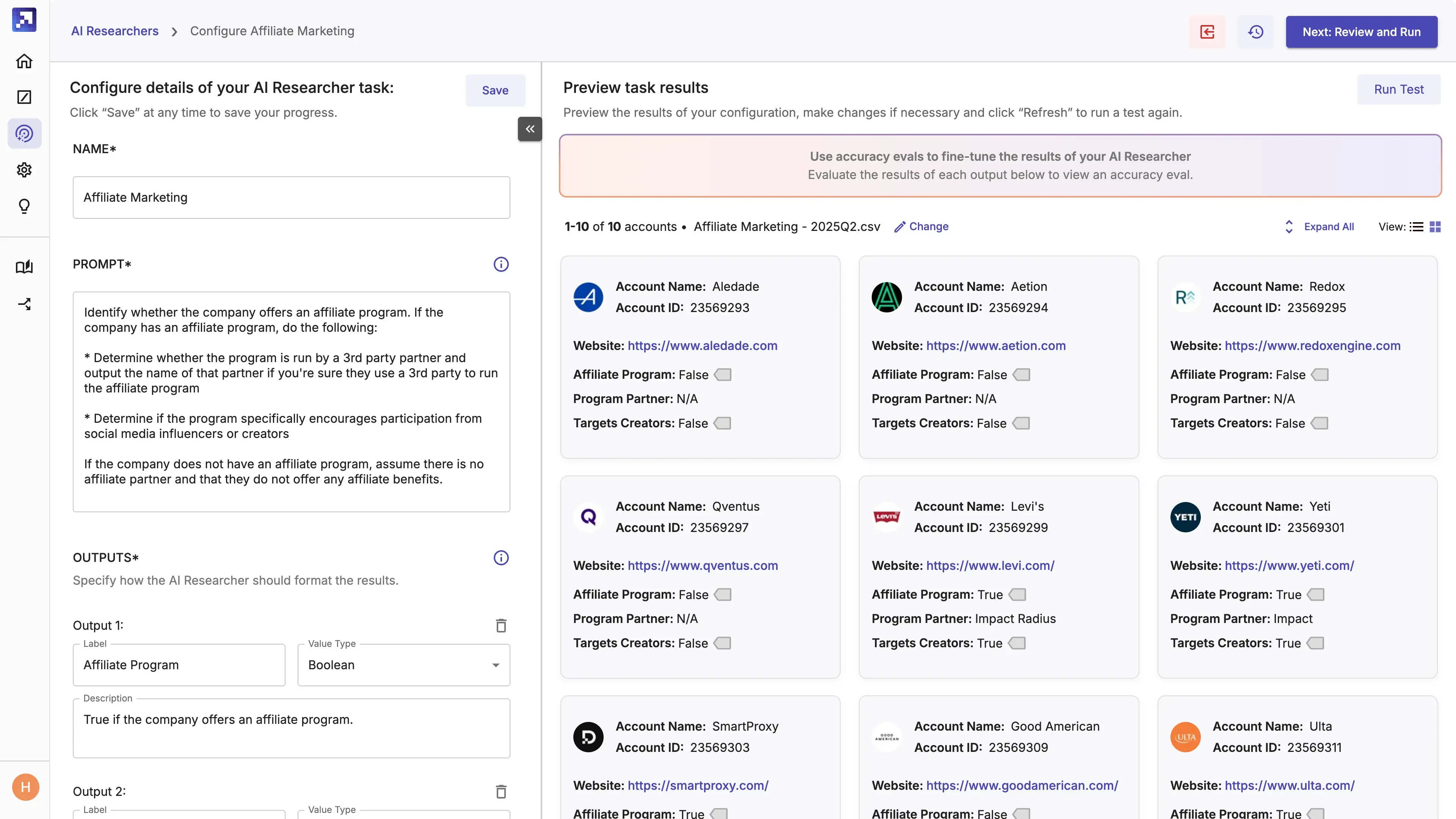Tag Aledade's Affiliate Program result

click(723, 375)
